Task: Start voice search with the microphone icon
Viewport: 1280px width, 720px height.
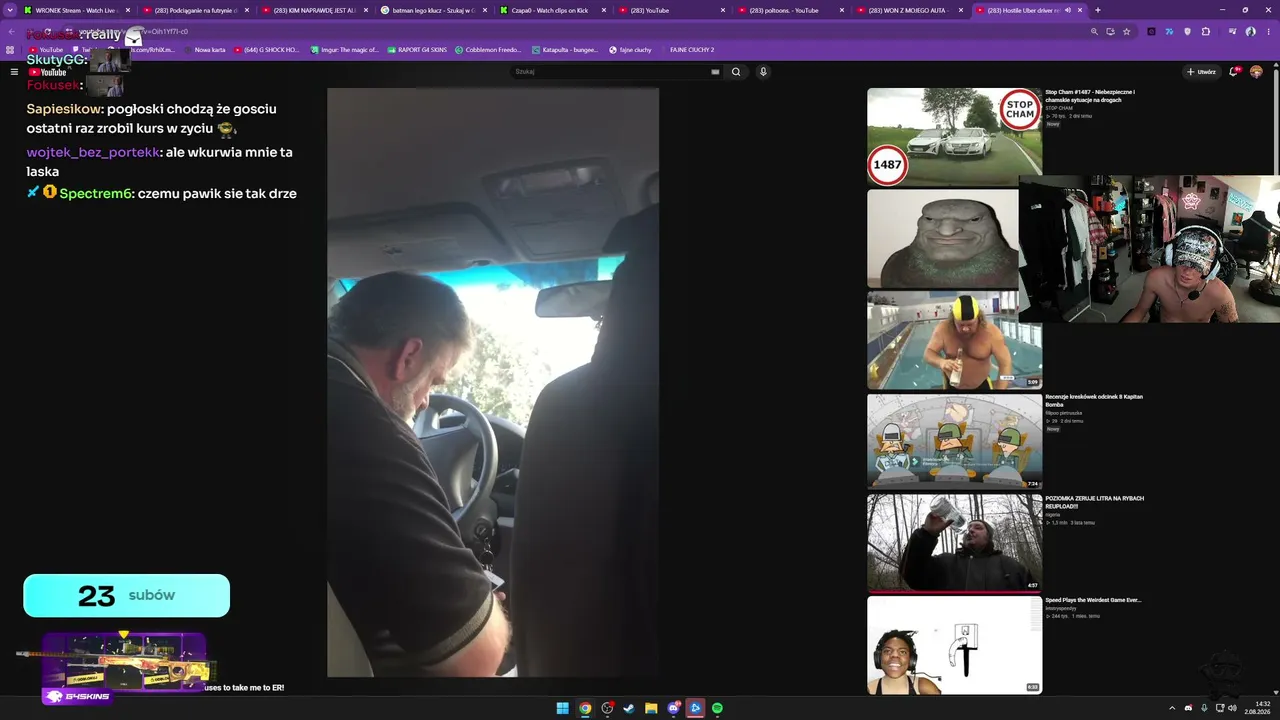Action: (763, 72)
